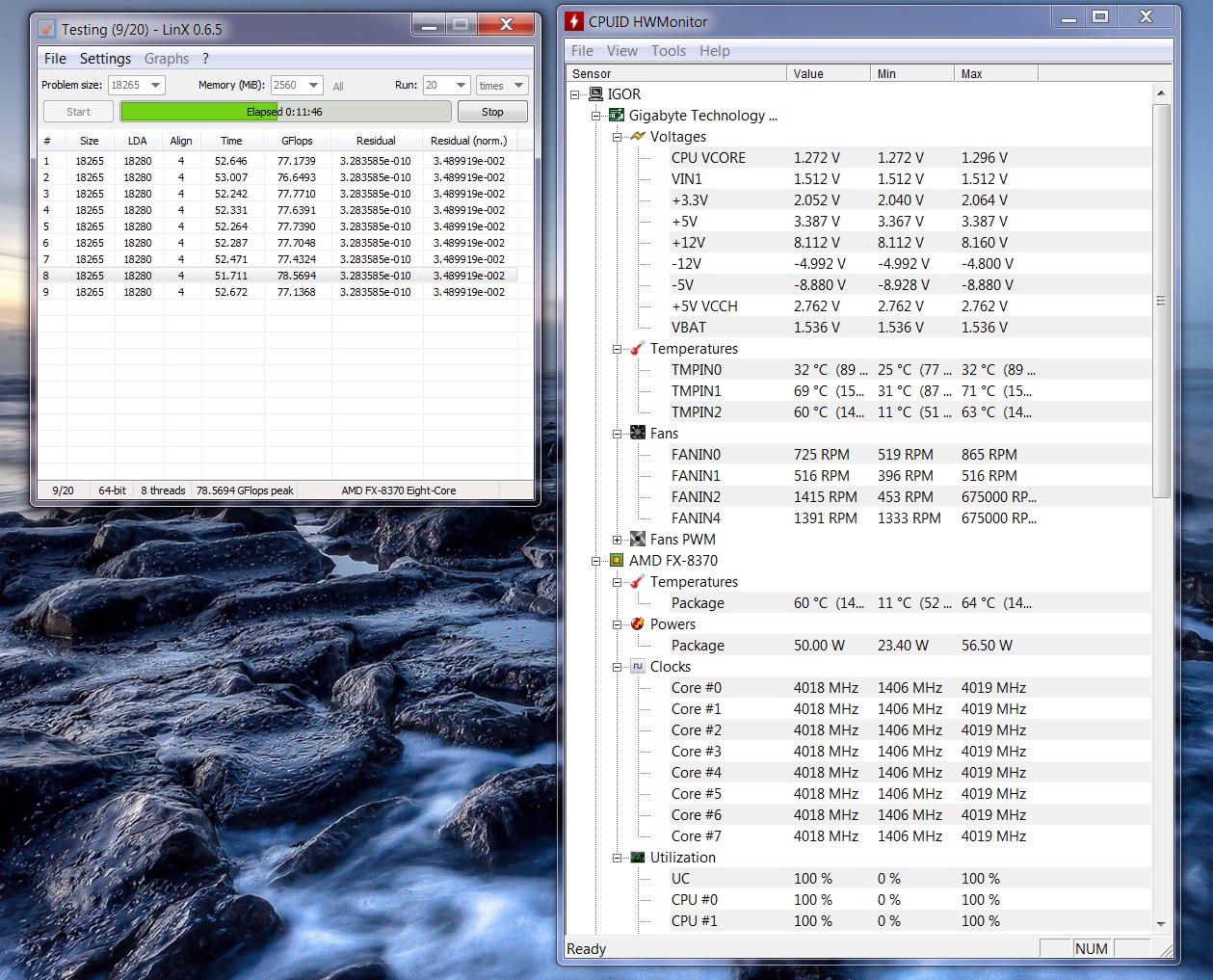Click the HWMonitor scroll up arrow
The width and height of the screenshot is (1213, 980).
click(x=1161, y=93)
